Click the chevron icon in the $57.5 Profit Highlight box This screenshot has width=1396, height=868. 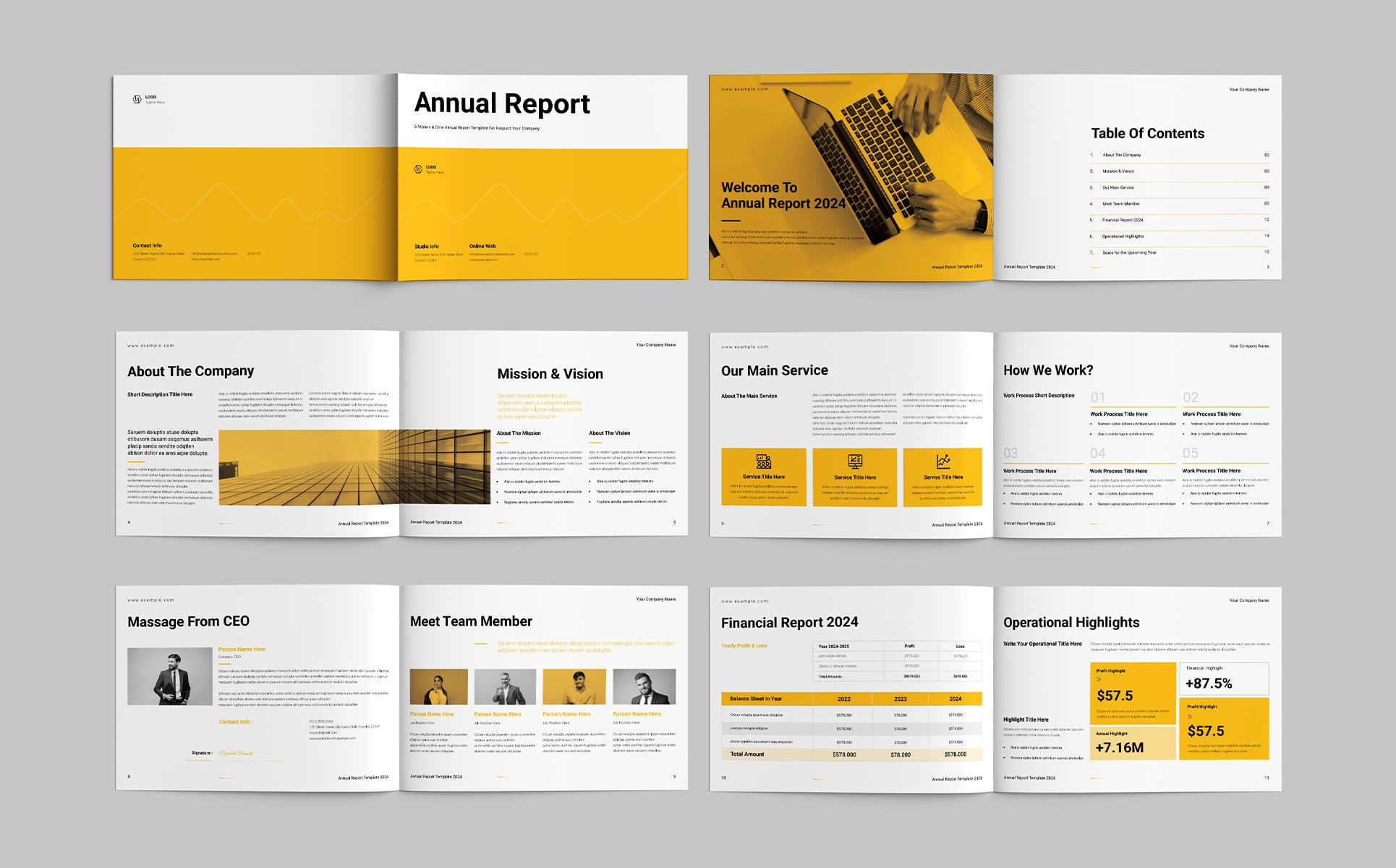[x=1099, y=680]
